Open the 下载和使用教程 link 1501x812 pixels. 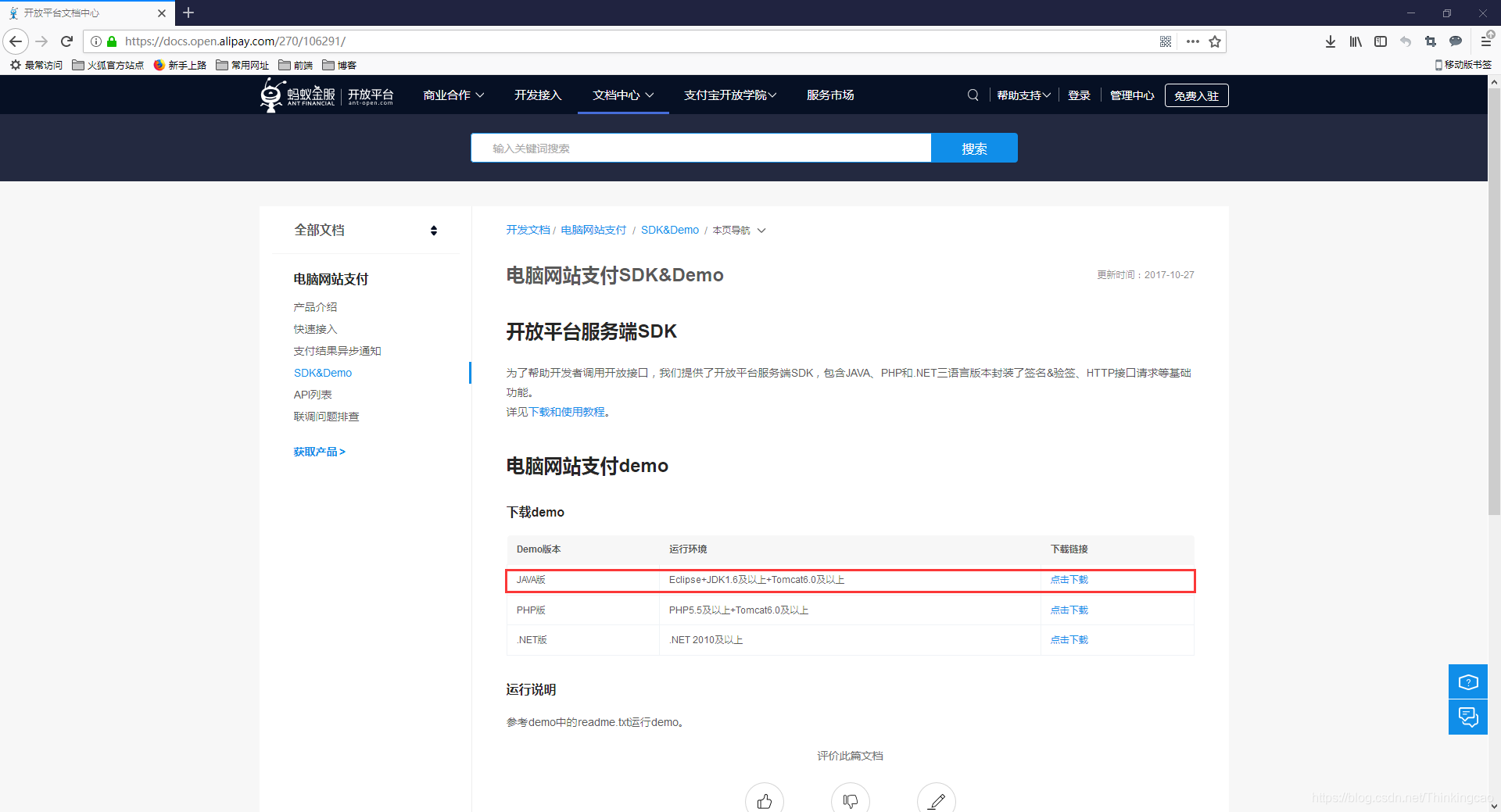[x=567, y=412]
